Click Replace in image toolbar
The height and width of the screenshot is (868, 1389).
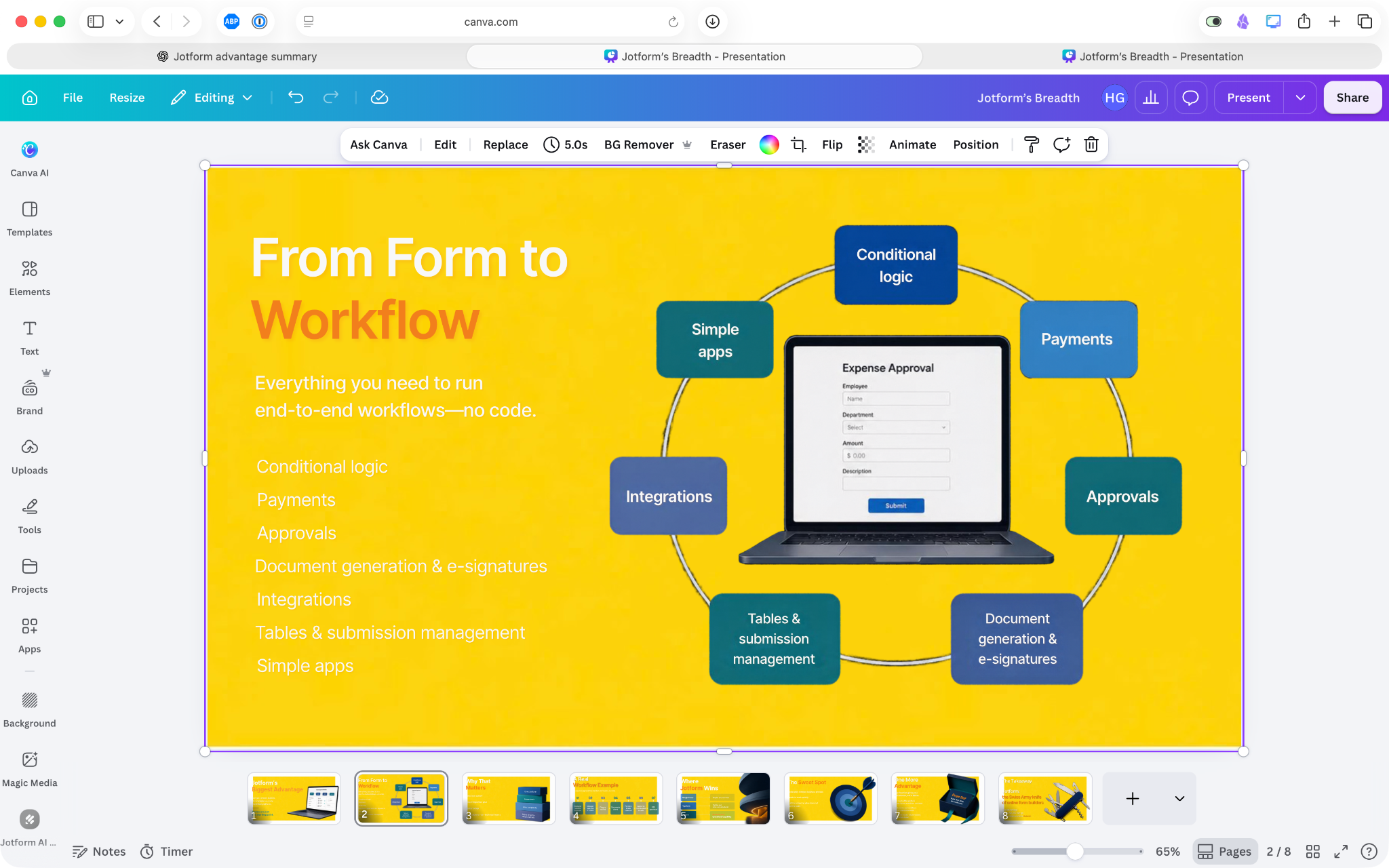505,144
